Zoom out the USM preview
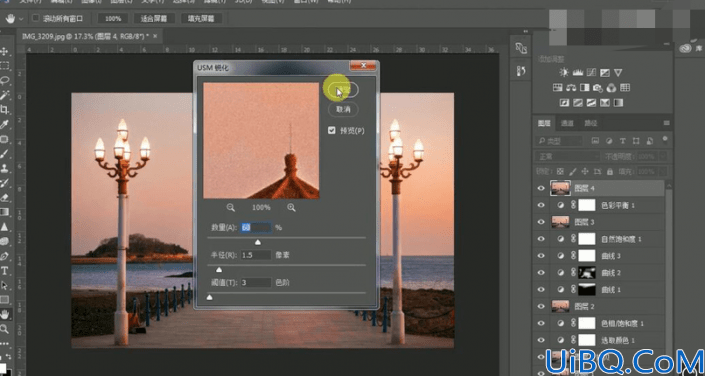Image resolution: width=705 pixels, height=376 pixels. pyautogui.click(x=231, y=207)
